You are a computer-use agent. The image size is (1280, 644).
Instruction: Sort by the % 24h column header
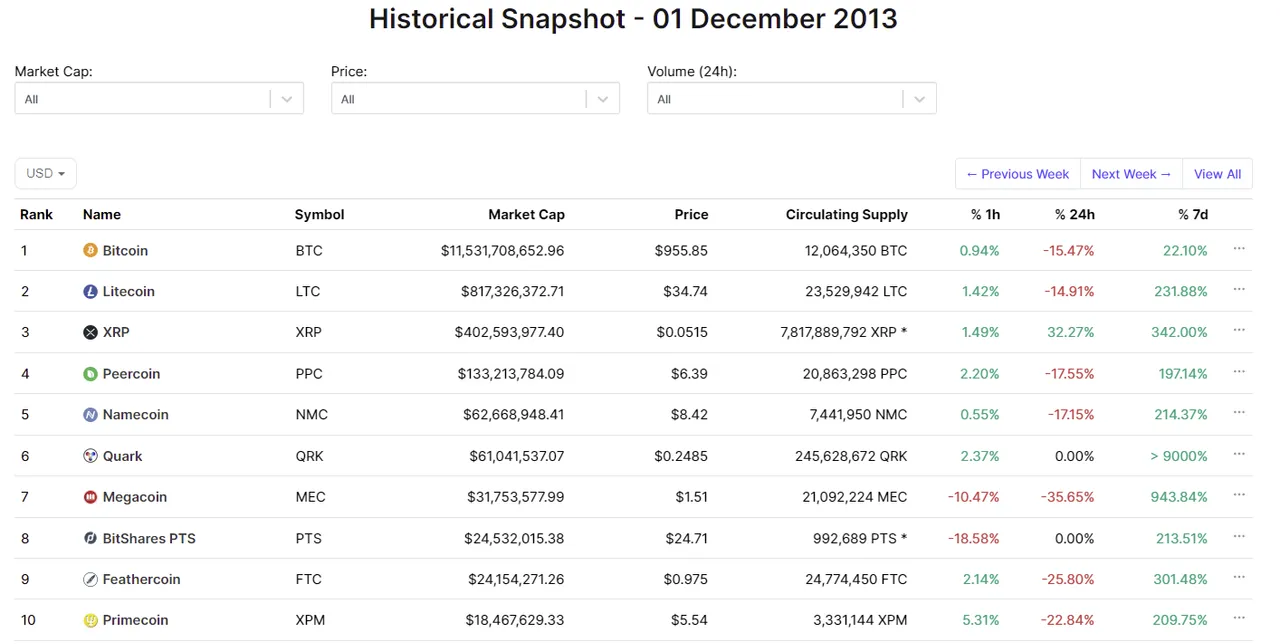point(1075,215)
